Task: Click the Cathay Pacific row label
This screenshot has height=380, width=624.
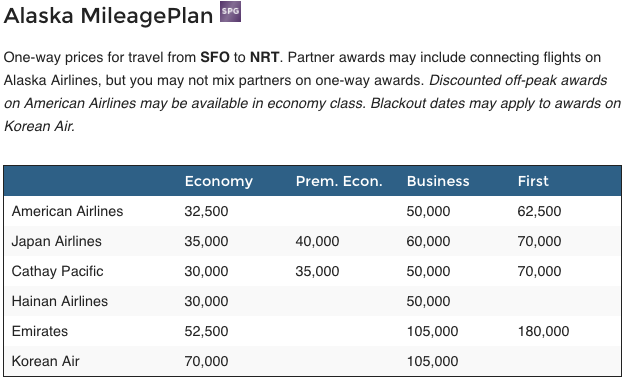Action: pyautogui.click(x=57, y=271)
